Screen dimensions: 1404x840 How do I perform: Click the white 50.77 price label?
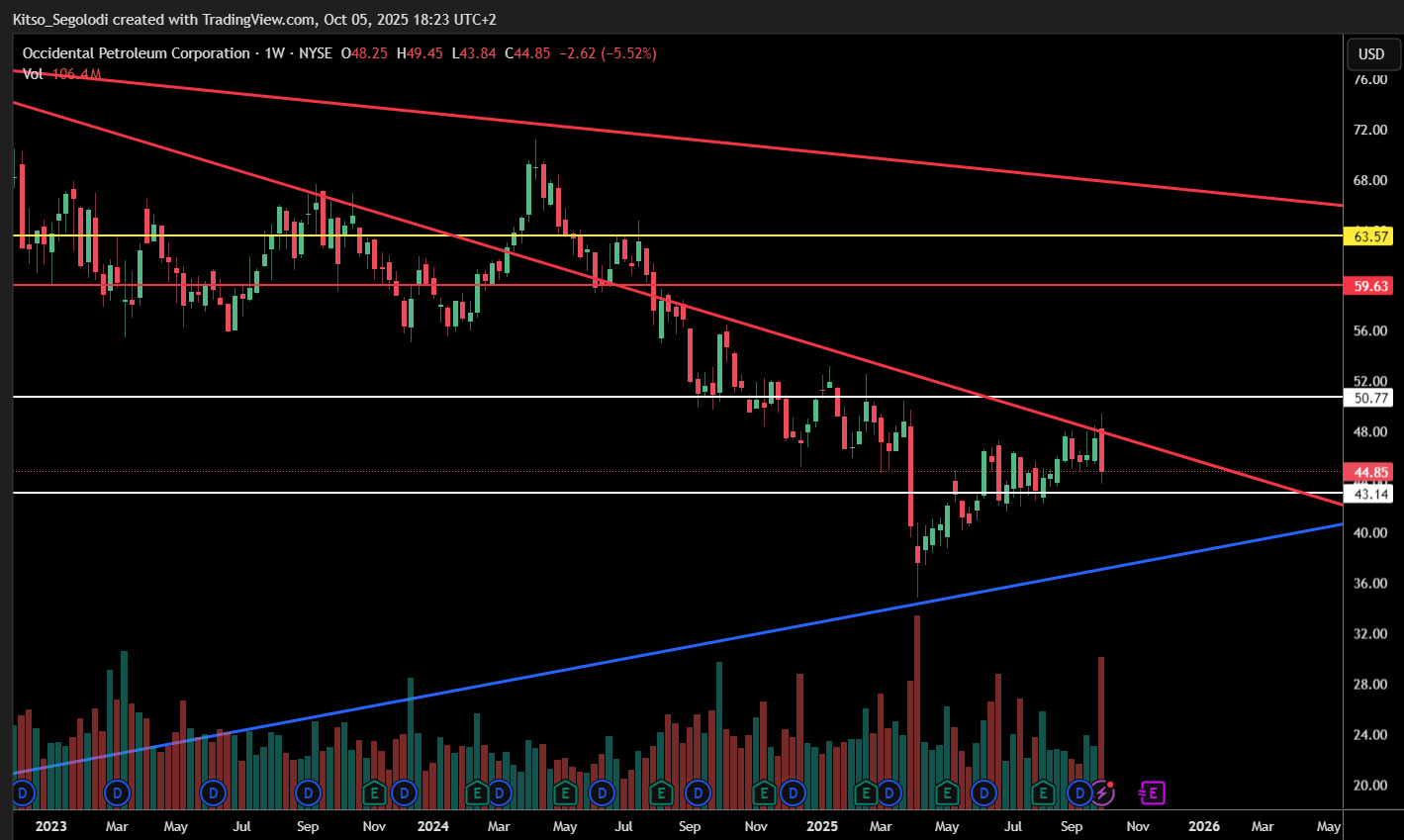(1371, 398)
